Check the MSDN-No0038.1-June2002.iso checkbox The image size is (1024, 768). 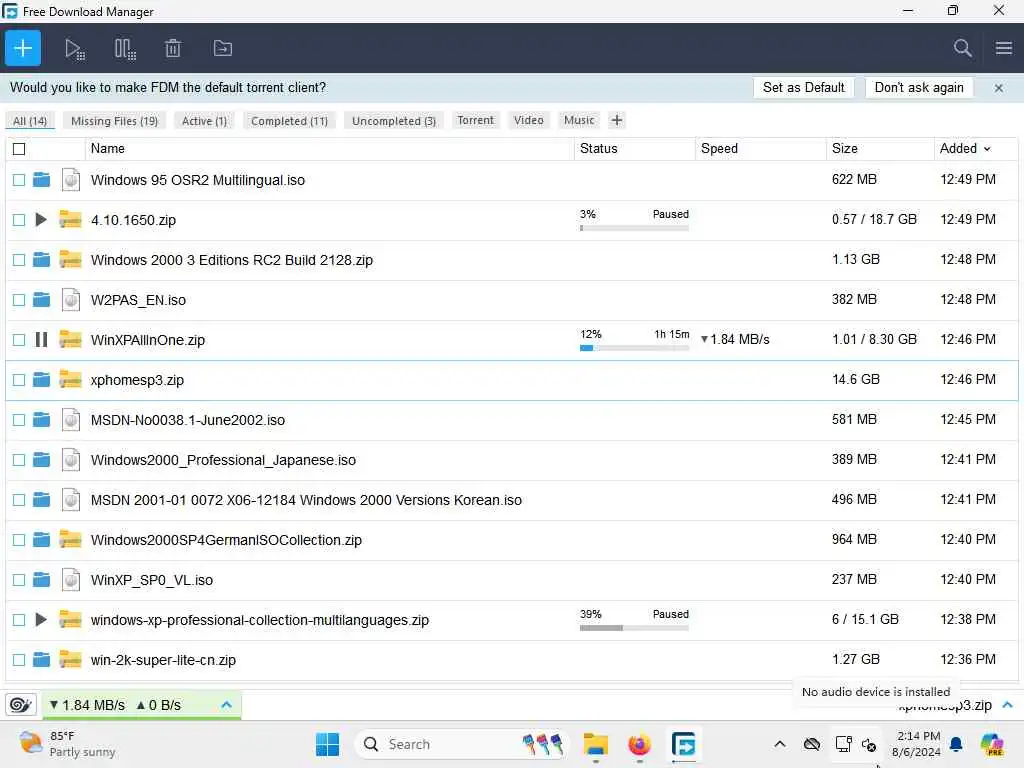(19, 420)
